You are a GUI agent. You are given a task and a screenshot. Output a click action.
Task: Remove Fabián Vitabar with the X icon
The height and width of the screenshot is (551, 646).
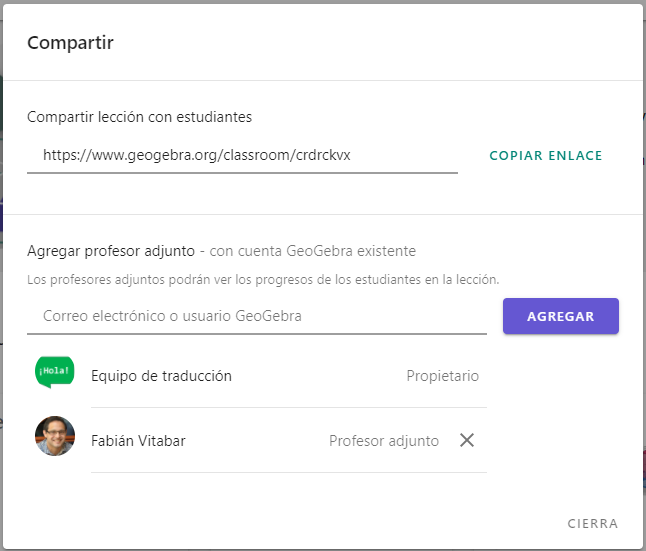point(467,440)
